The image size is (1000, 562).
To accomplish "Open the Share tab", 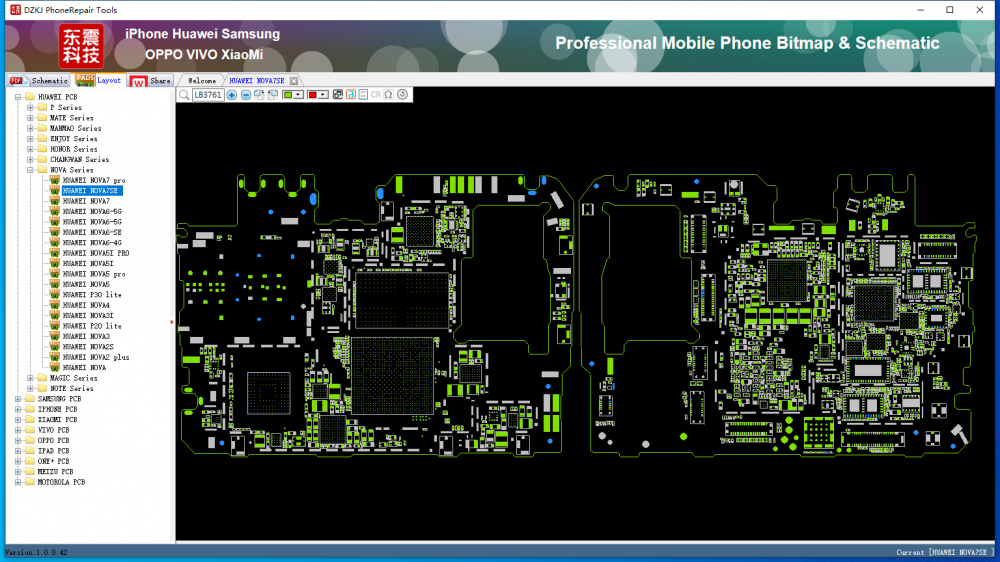I will [160, 80].
